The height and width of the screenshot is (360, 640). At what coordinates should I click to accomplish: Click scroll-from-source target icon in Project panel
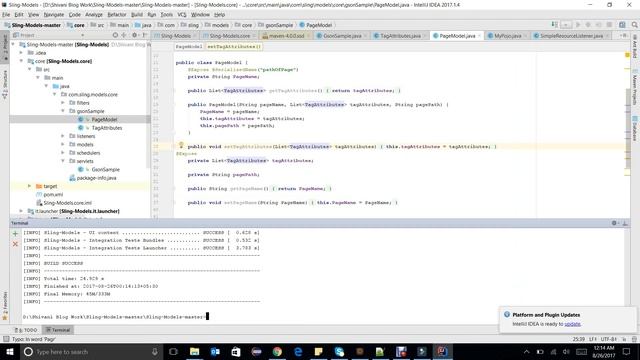pos(115,35)
